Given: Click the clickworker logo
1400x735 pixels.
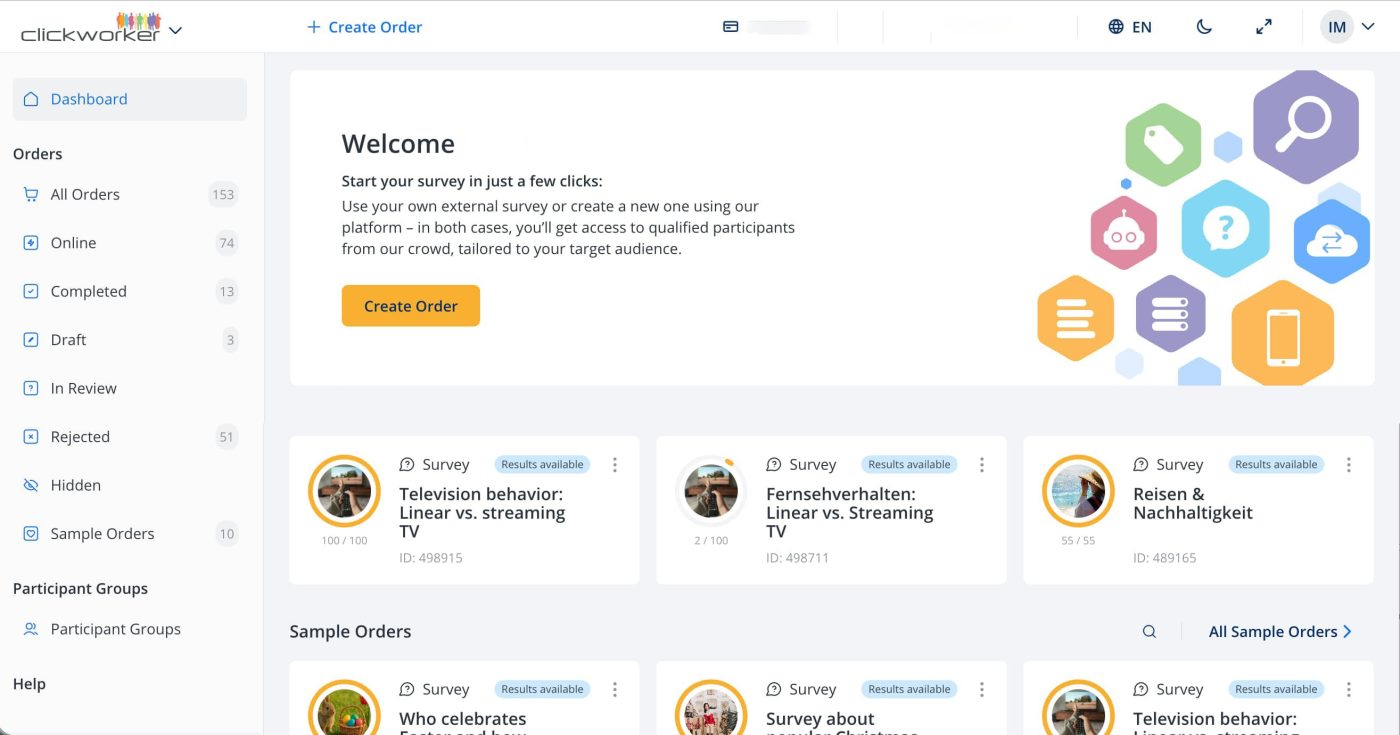Looking at the screenshot, I should tap(90, 27).
